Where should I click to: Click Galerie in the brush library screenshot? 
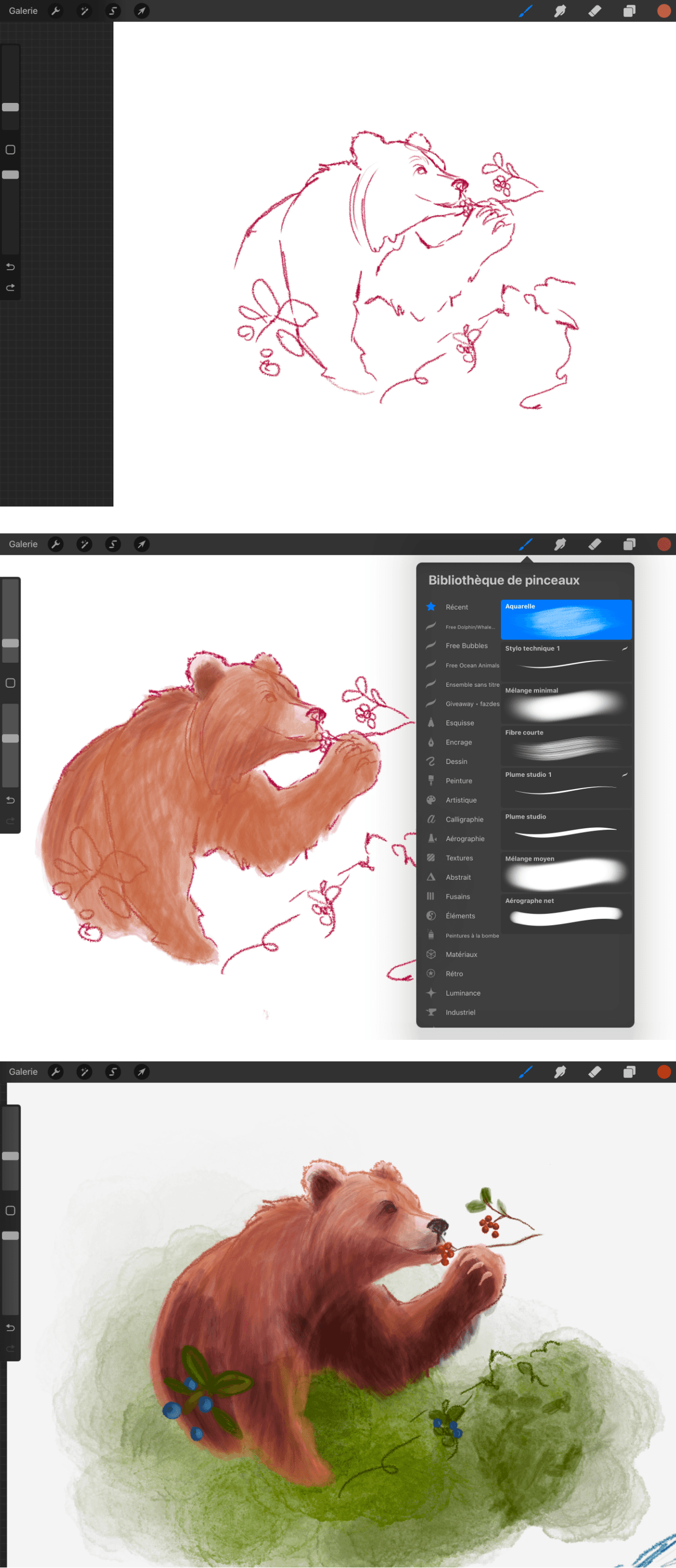pyautogui.click(x=23, y=544)
